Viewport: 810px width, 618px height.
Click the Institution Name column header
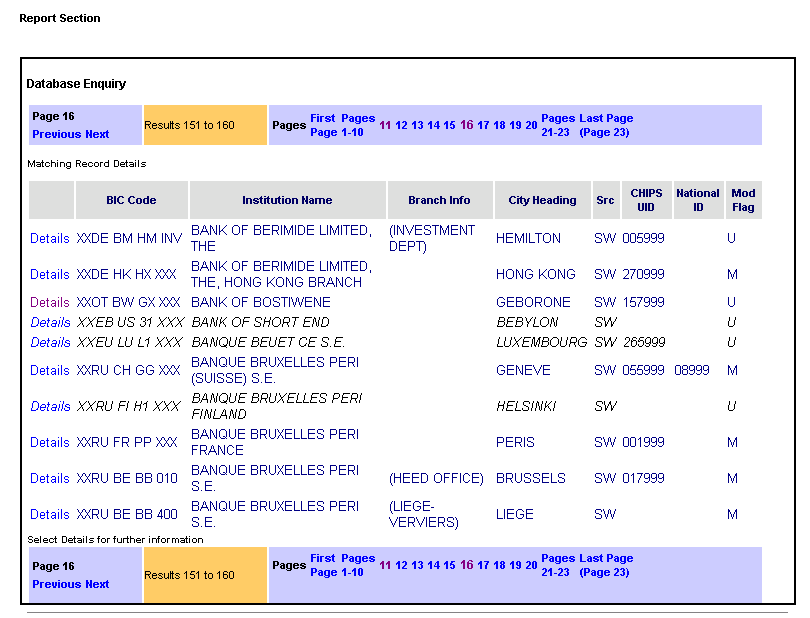pyautogui.click(x=288, y=200)
